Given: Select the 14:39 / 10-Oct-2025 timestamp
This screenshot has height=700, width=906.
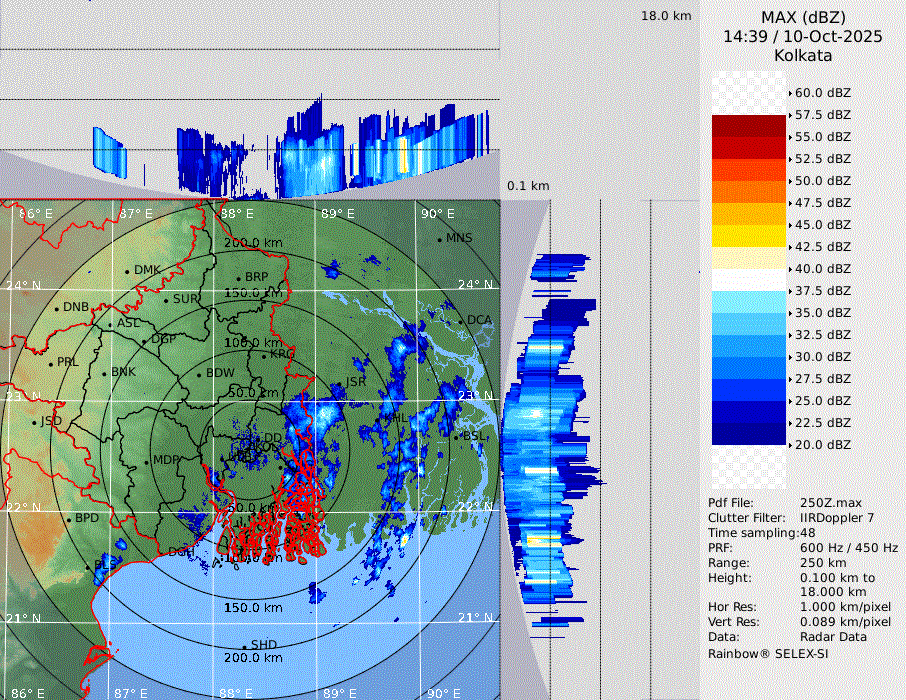Looking at the screenshot, I should pyautogui.click(x=803, y=36).
